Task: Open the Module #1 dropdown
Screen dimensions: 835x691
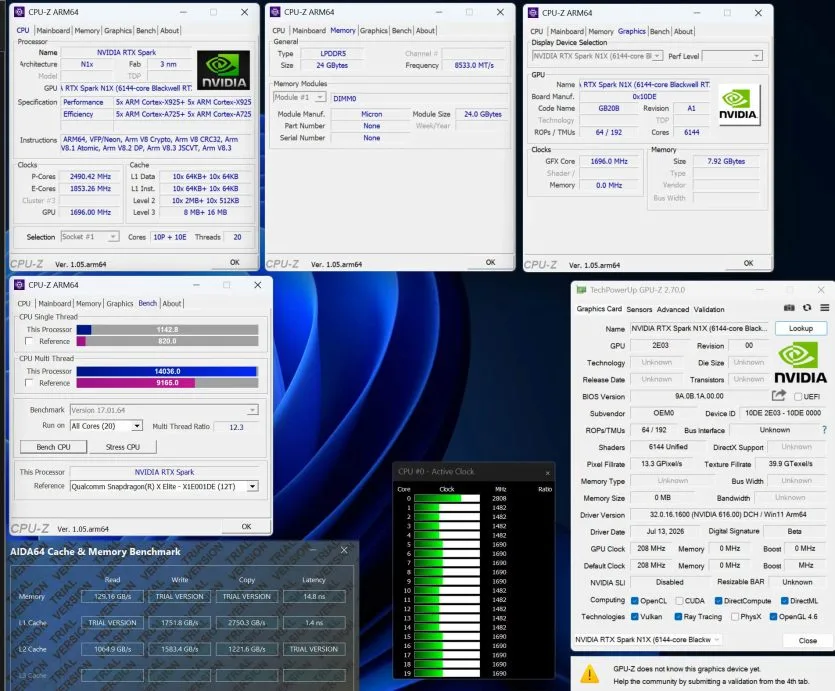Action: pyautogui.click(x=299, y=97)
